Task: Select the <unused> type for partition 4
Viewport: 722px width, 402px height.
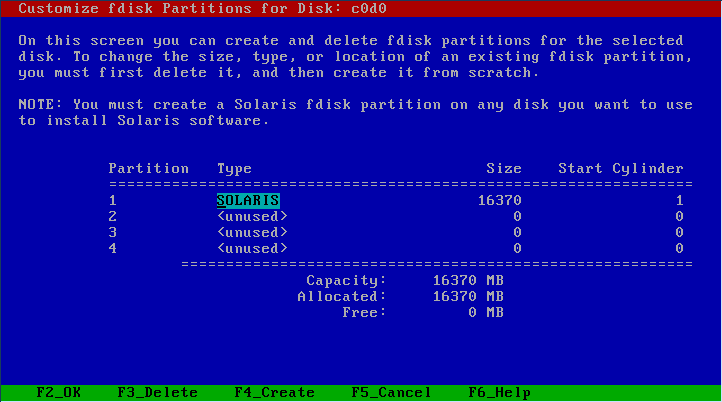Action: pyautogui.click(x=252, y=248)
